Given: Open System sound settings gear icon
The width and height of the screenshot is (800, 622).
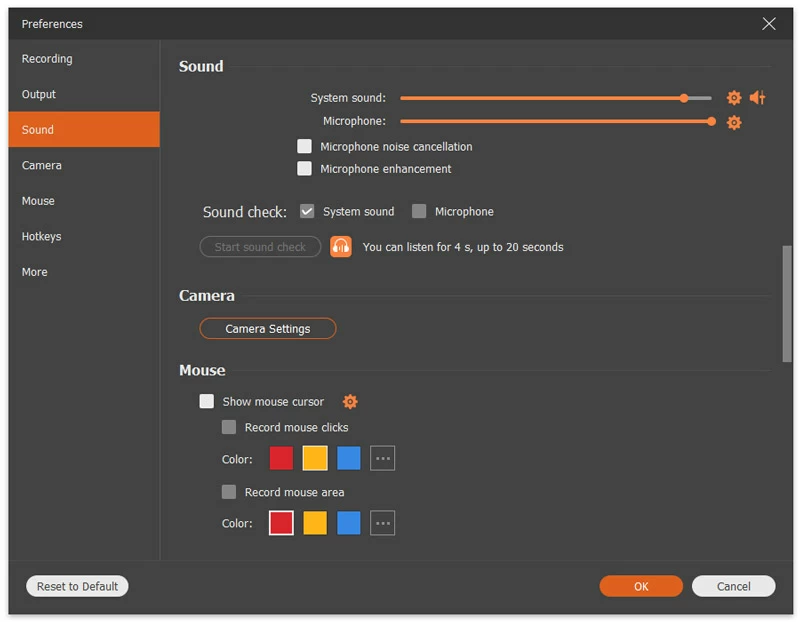Looking at the screenshot, I should pos(734,98).
